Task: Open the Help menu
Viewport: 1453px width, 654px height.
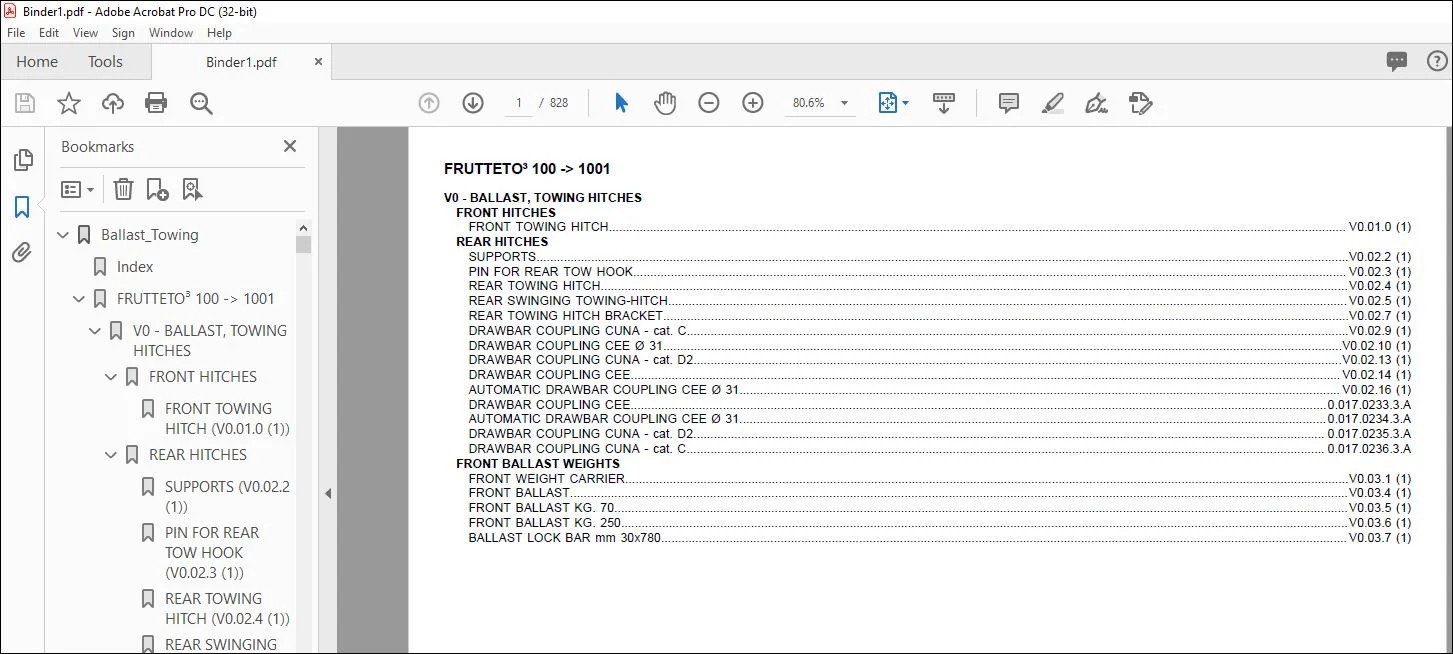Action: coord(219,33)
